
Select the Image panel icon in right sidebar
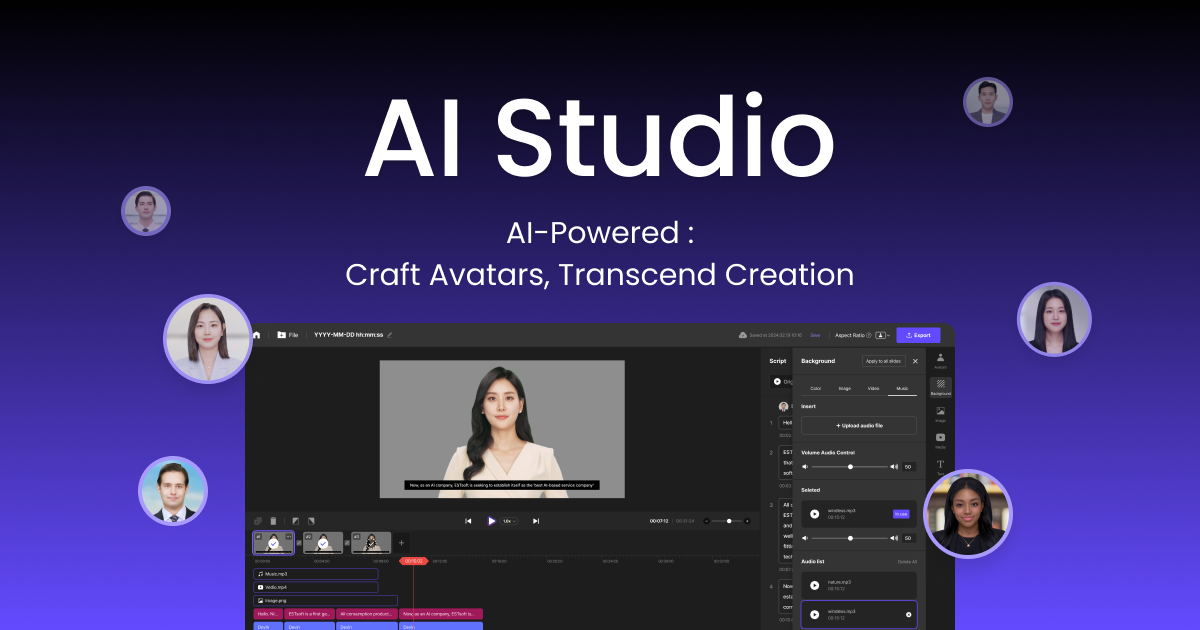(x=940, y=412)
